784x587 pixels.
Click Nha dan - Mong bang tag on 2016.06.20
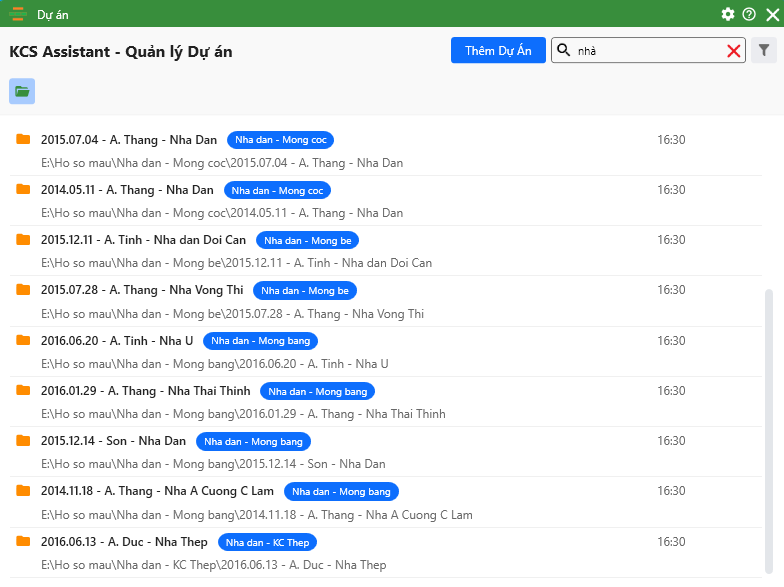[260, 341]
